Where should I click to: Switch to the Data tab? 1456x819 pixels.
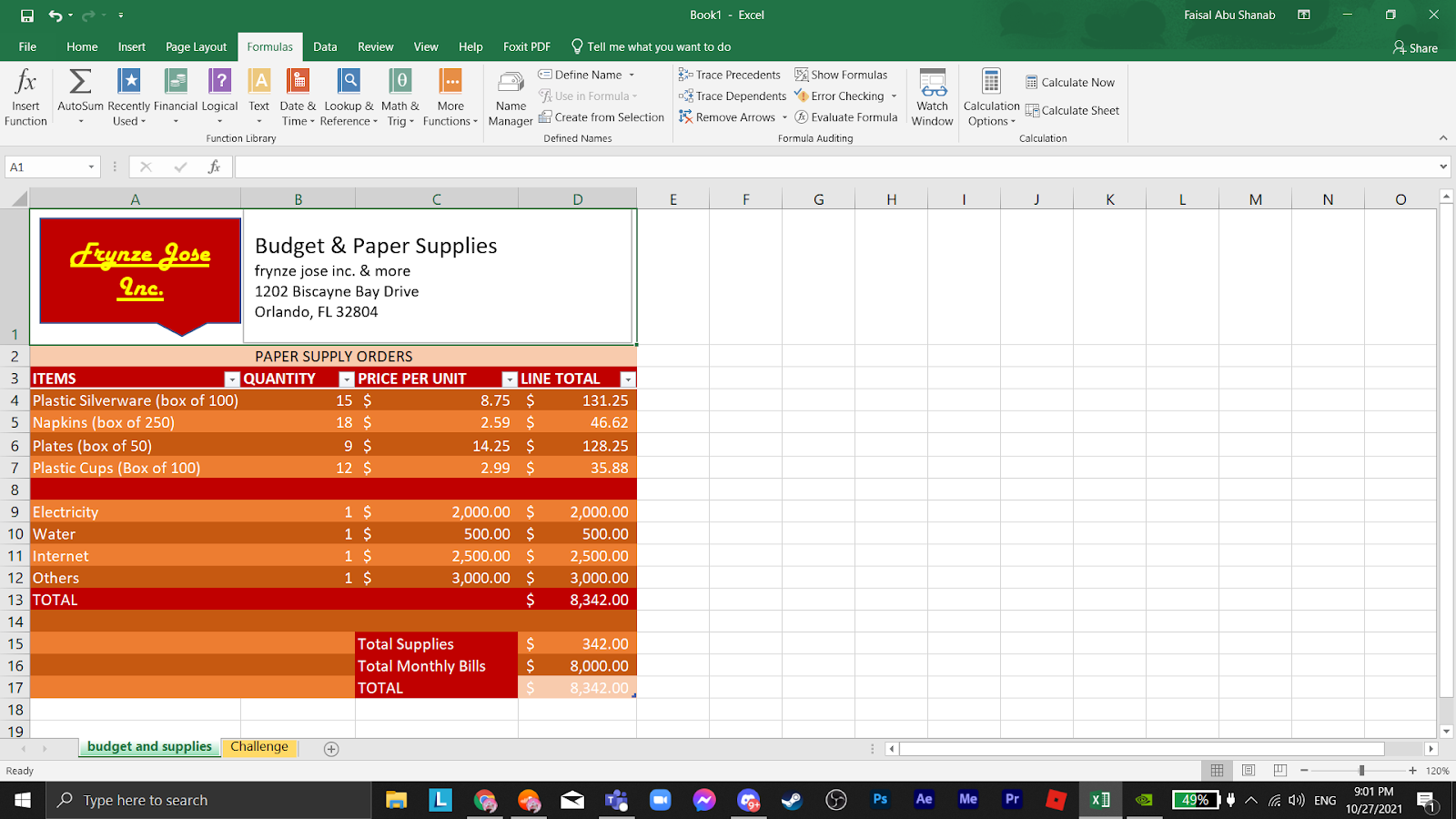[x=325, y=46]
